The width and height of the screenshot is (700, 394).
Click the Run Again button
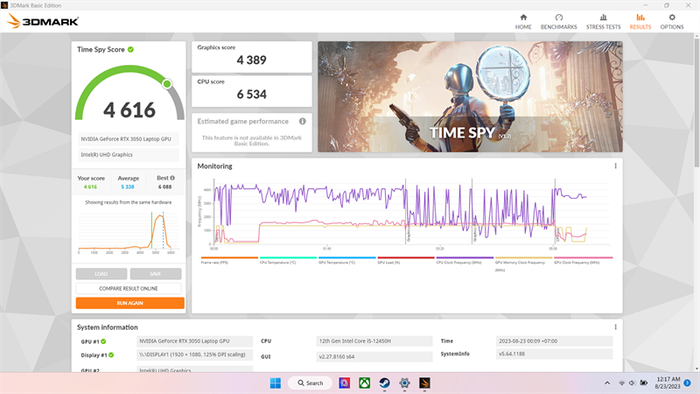pyautogui.click(x=130, y=303)
